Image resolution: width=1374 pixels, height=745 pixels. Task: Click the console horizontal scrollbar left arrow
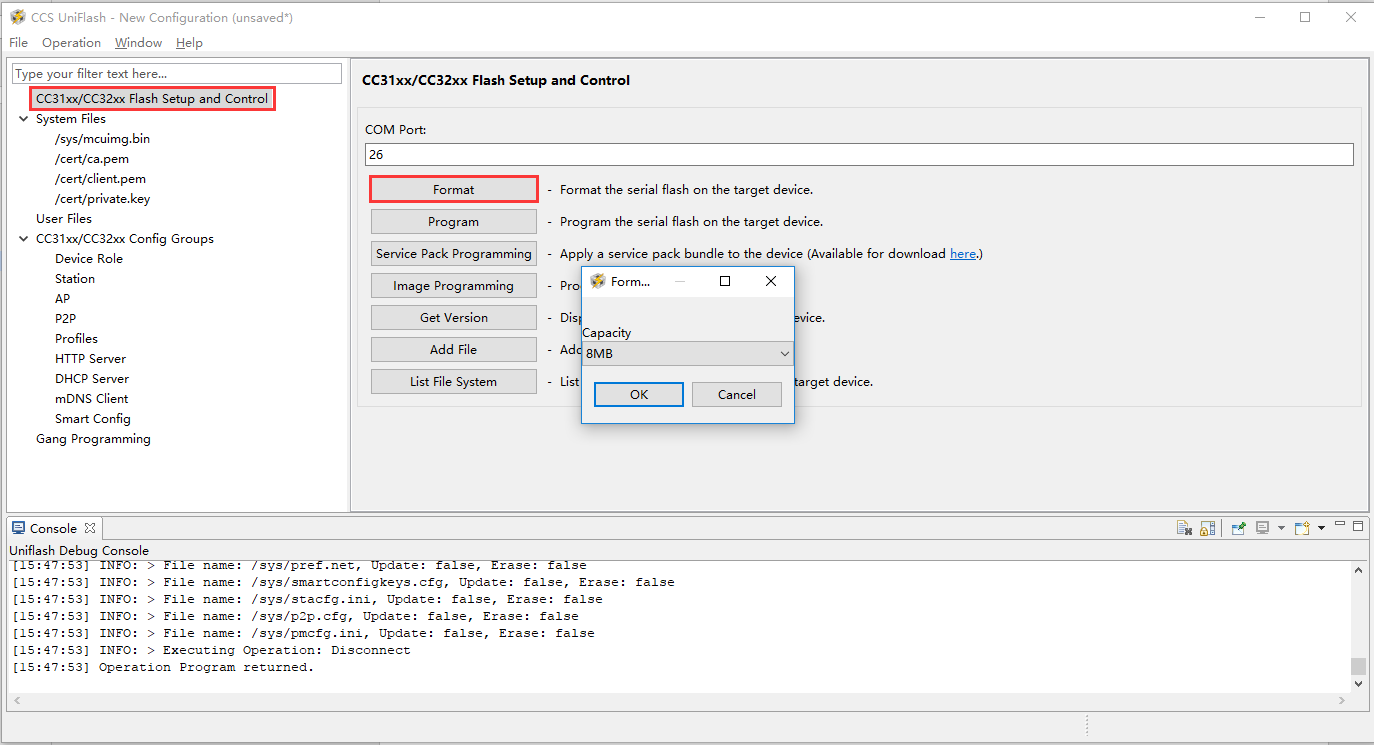15,701
